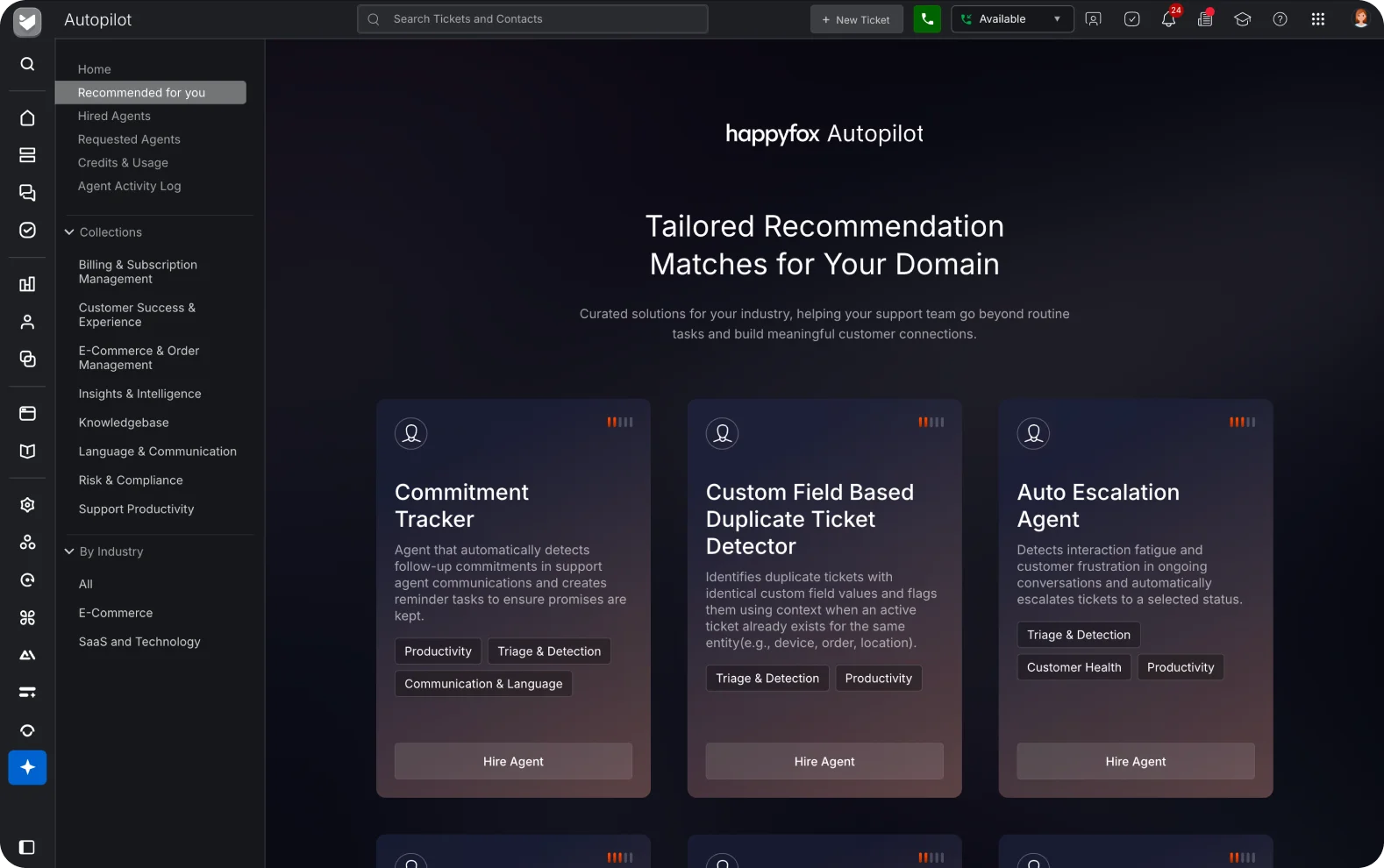This screenshot has width=1384, height=868.
Task: Open the Commitment Tracker card title
Action: 461,506
